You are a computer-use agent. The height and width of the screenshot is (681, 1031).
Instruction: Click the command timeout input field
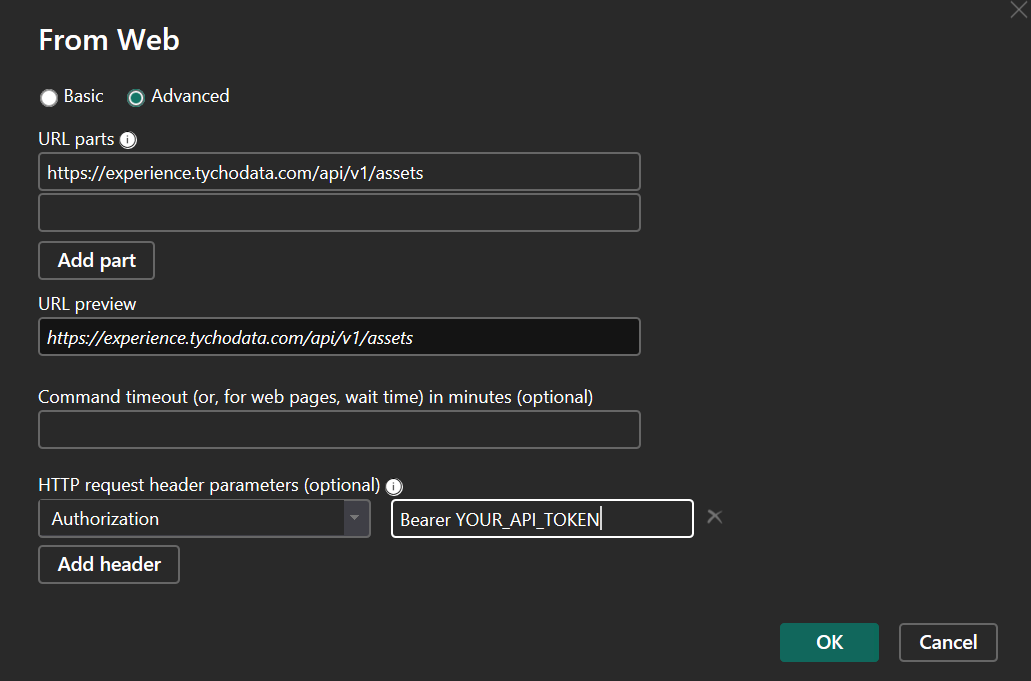[339, 429]
